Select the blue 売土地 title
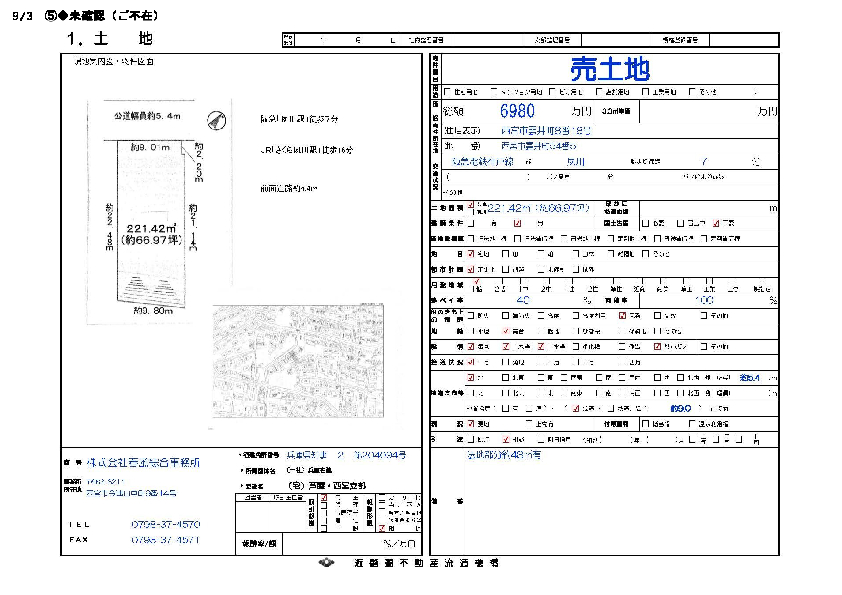Image resolution: width=842 pixels, height=595 pixels. pos(609,69)
